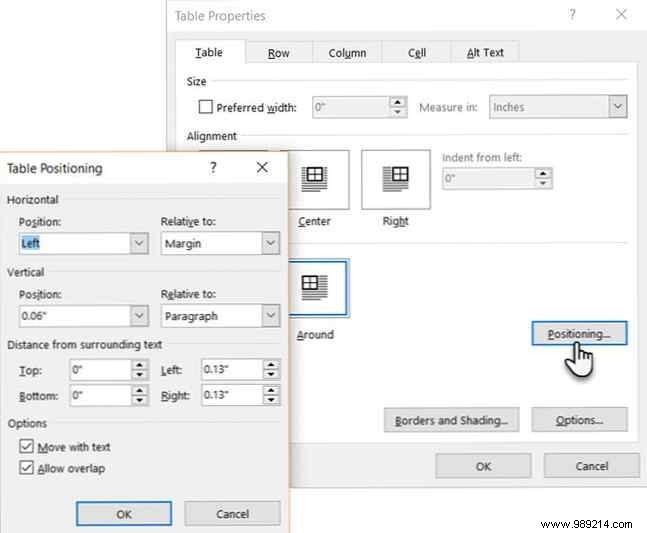647x533 pixels.
Task: Expand Vertical Position dropdown
Action: click(139, 316)
